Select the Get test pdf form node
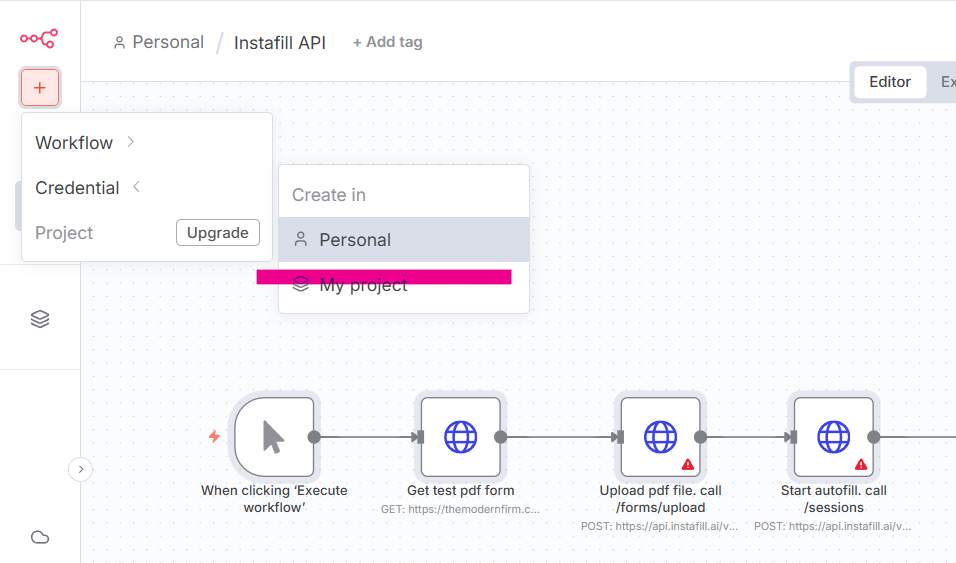Viewport: 956px width, 563px height. click(x=460, y=437)
